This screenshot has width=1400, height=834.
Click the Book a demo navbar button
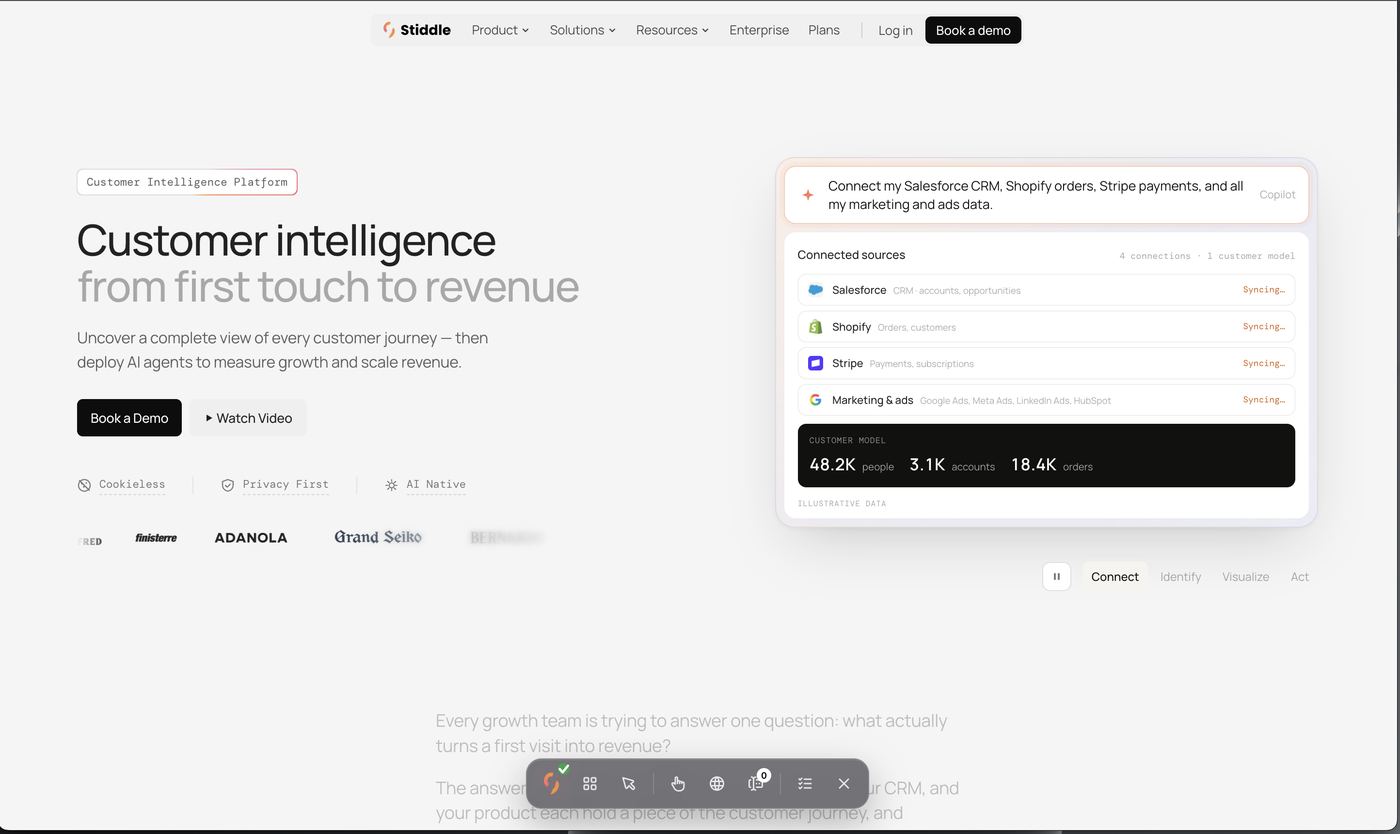pyautogui.click(x=973, y=30)
